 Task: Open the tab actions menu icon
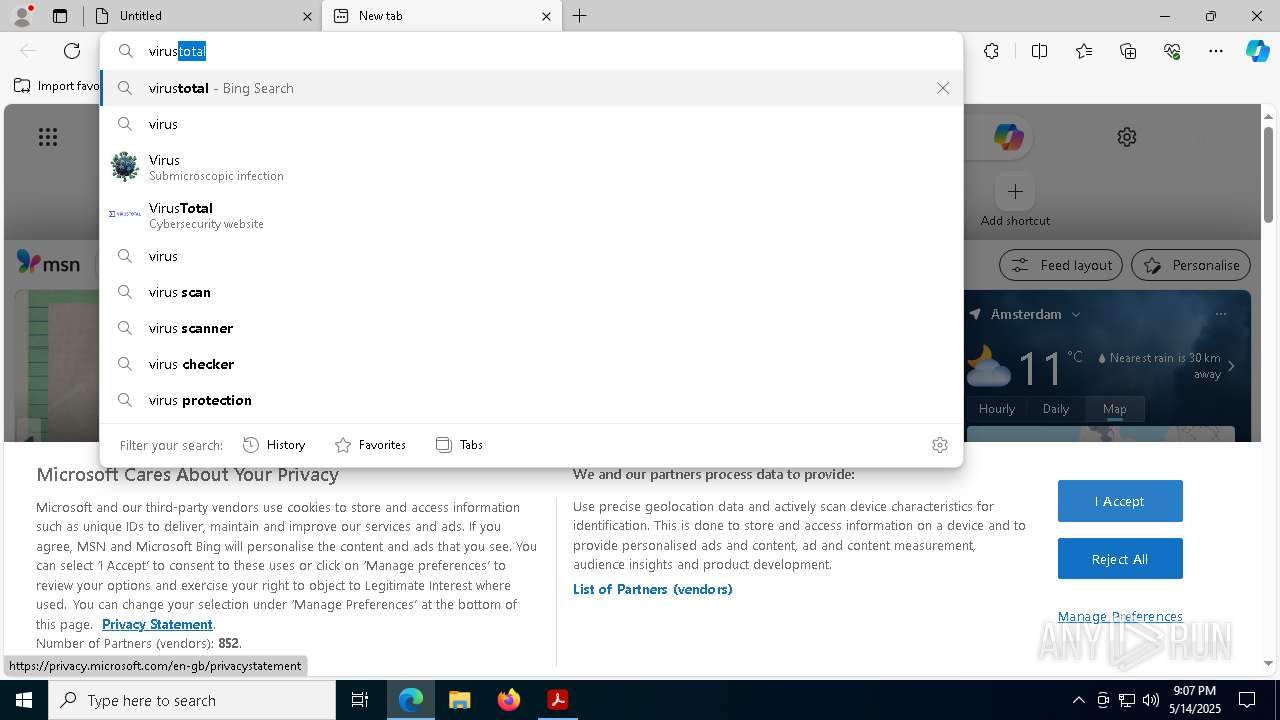60,16
